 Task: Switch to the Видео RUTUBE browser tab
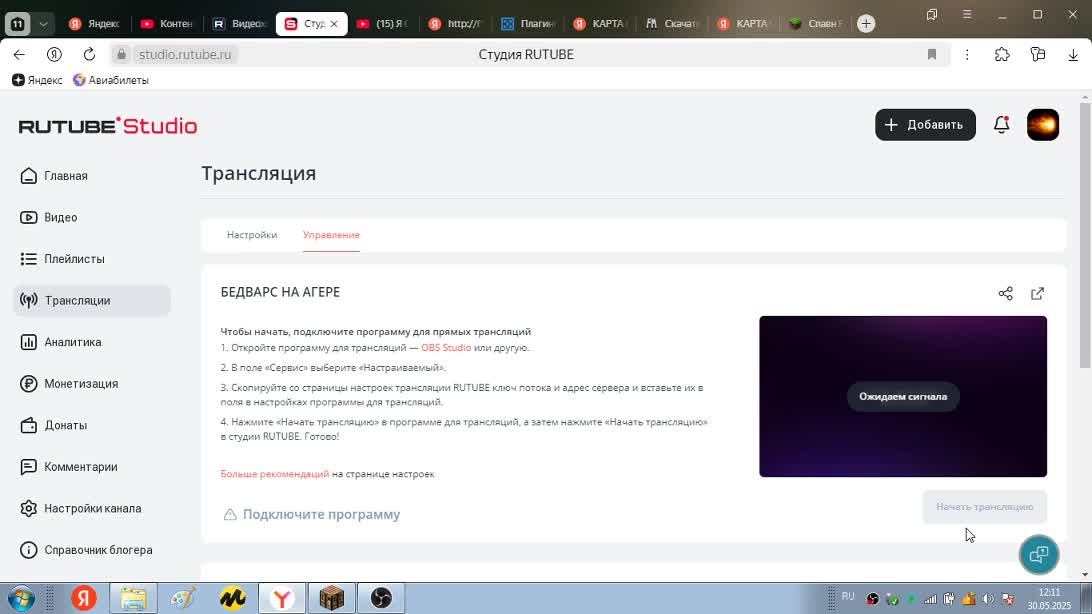[x=239, y=24]
